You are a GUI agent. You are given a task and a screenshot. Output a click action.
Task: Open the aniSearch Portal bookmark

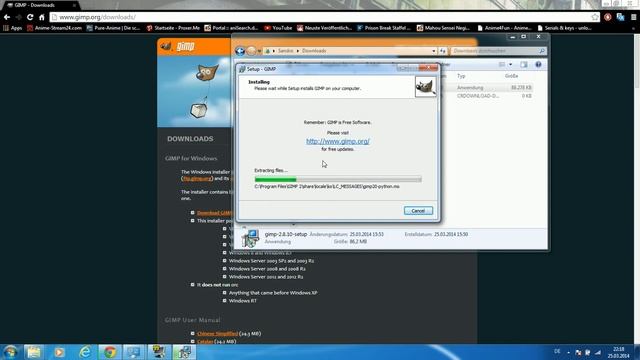pyautogui.click(x=231, y=28)
